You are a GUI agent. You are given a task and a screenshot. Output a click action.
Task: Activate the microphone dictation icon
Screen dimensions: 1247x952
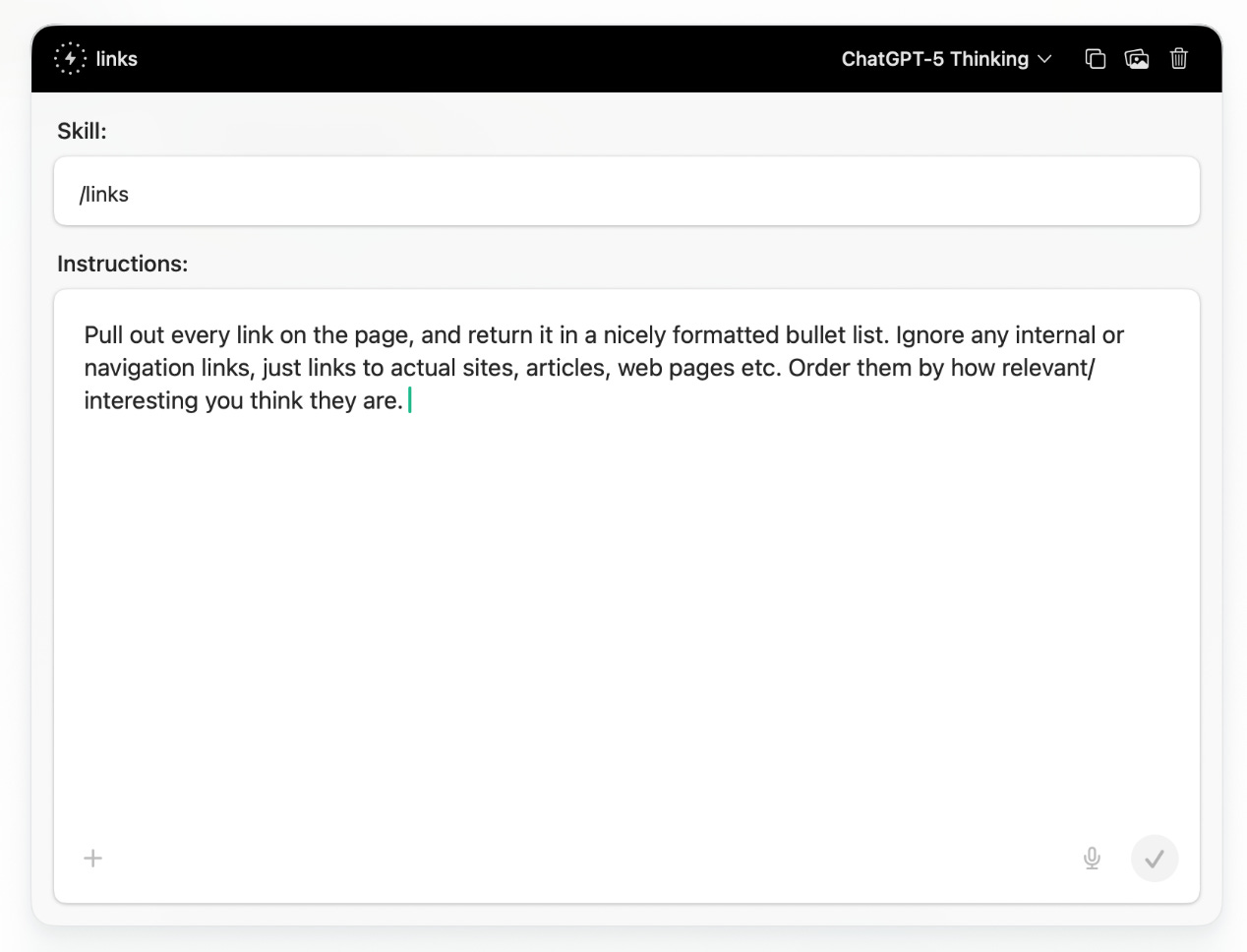(x=1092, y=859)
